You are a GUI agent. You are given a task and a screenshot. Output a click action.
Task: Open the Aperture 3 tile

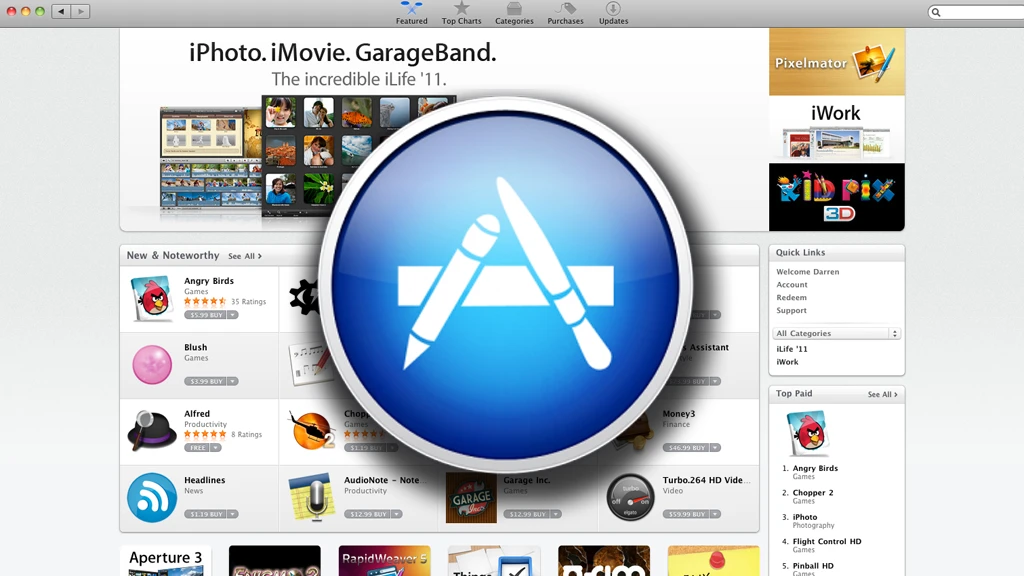(x=166, y=561)
